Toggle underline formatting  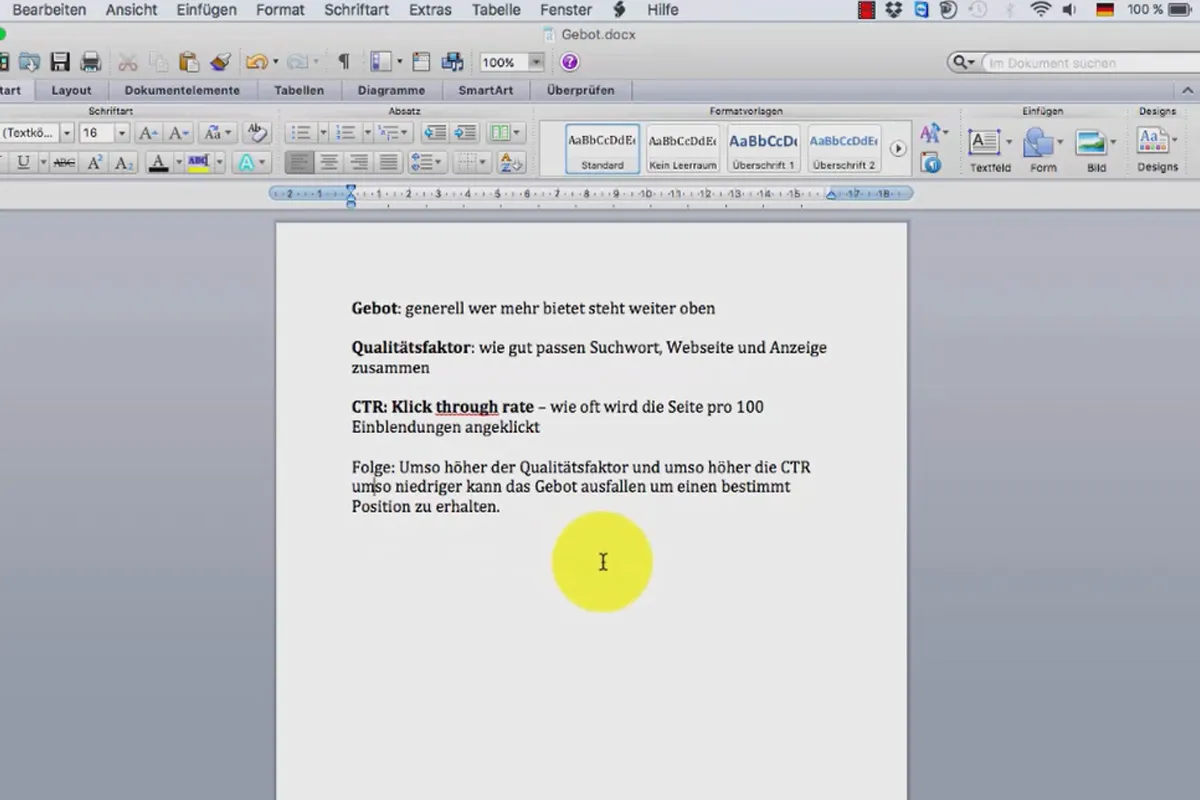[x=24, y=162]
